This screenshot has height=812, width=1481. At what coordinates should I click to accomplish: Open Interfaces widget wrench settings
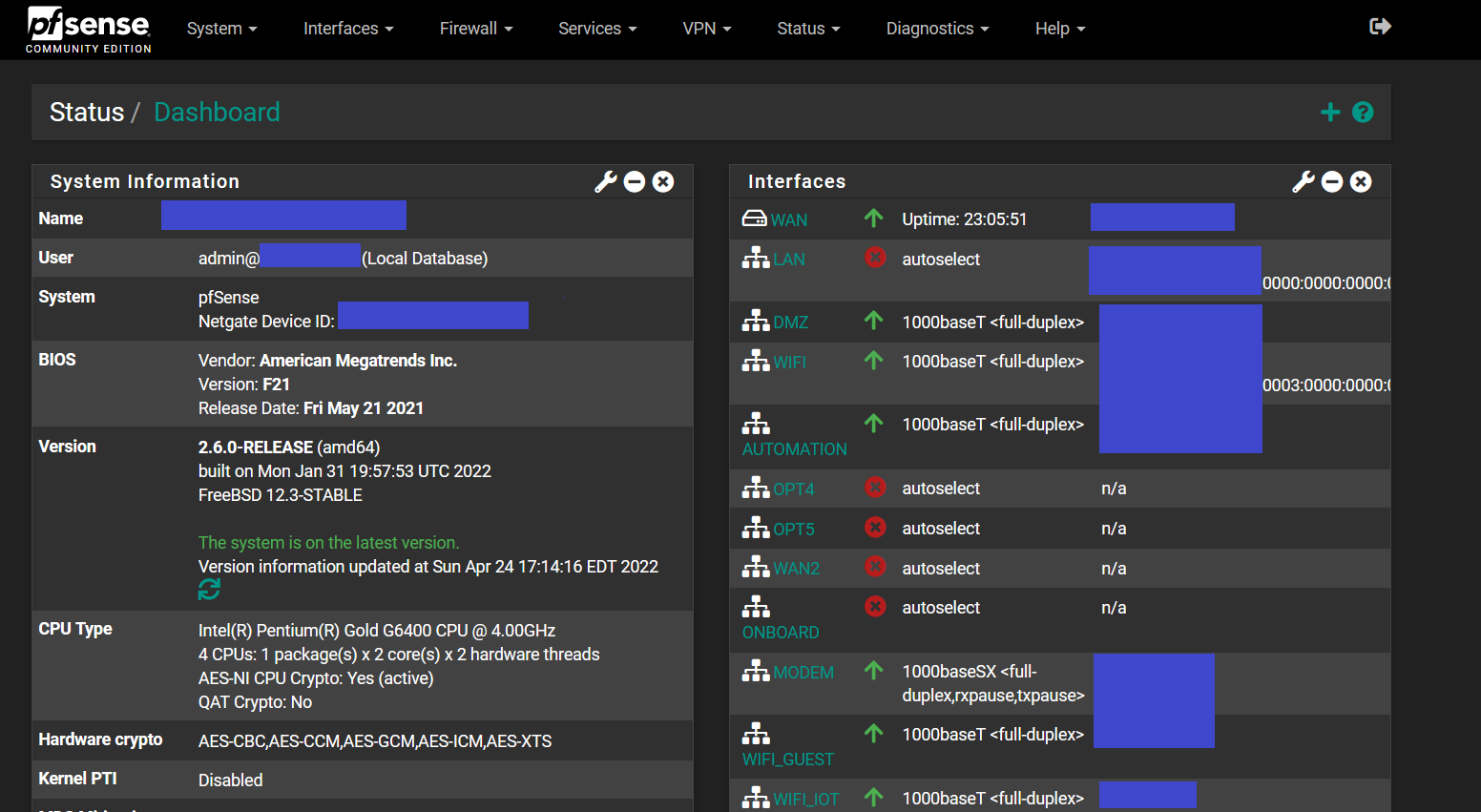coord(1304,181)
